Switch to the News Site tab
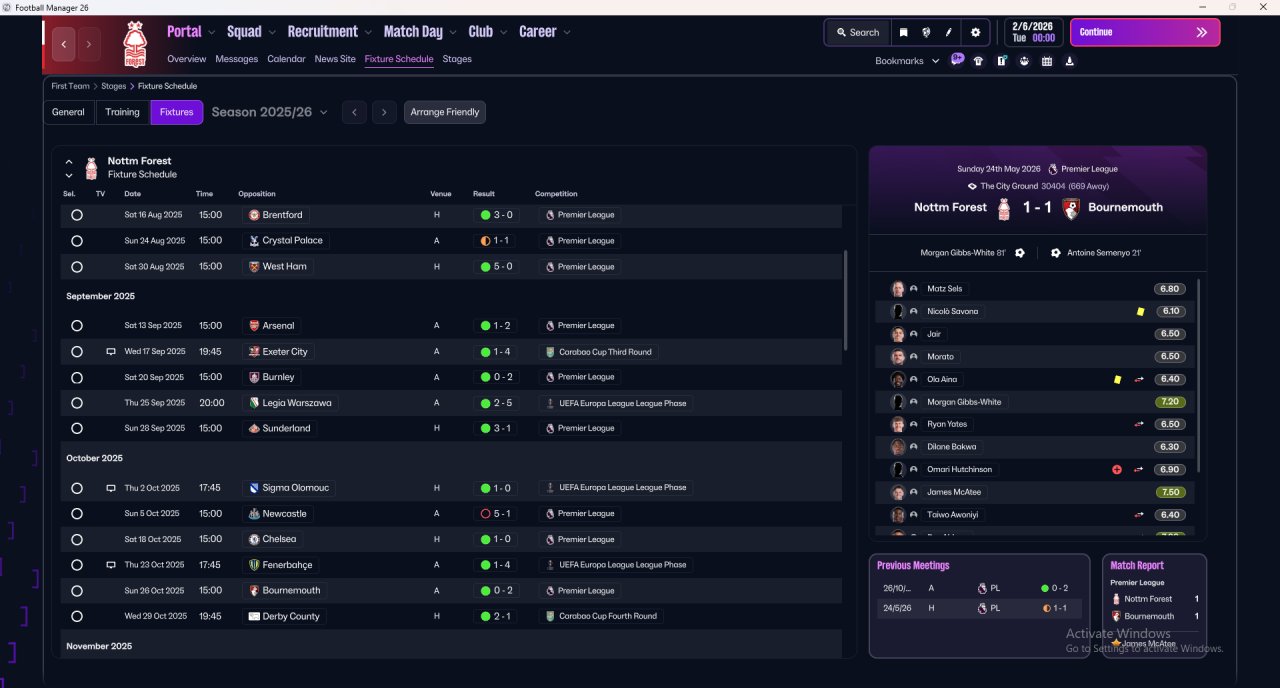The width and height of the screenshot is (1280, 688). (x=335, y=59)
